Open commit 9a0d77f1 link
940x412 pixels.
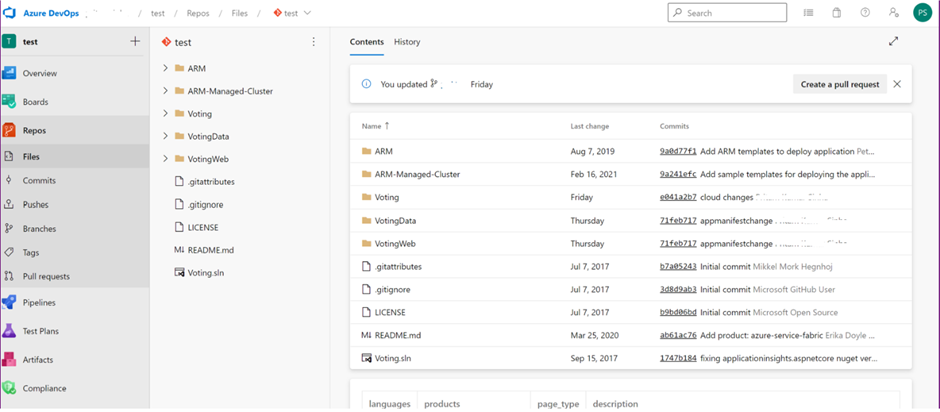click(678, 151)
